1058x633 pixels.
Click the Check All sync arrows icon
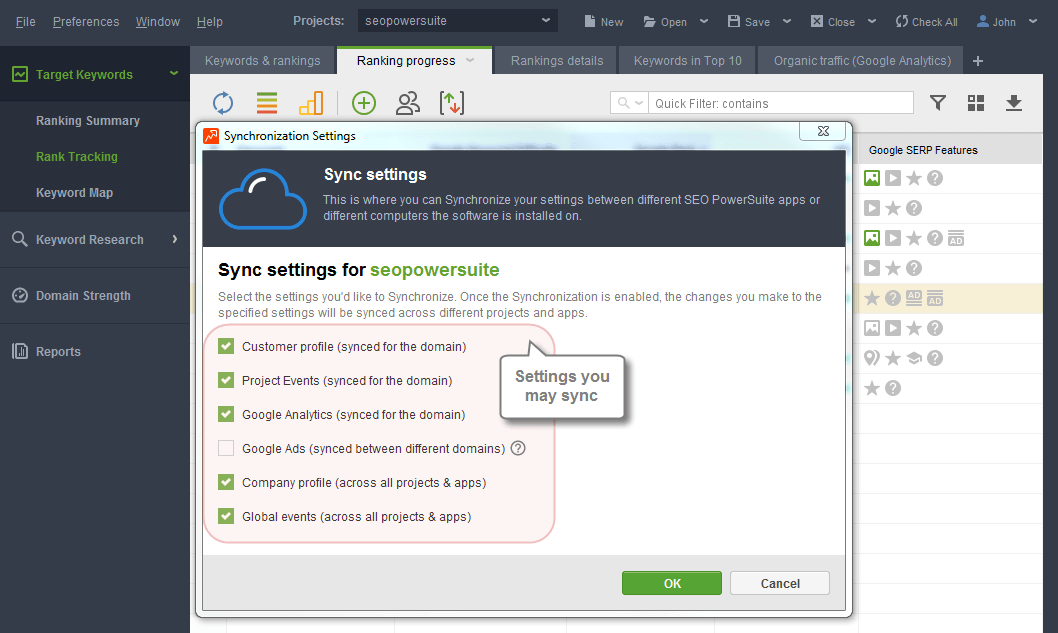pos(901,21)
